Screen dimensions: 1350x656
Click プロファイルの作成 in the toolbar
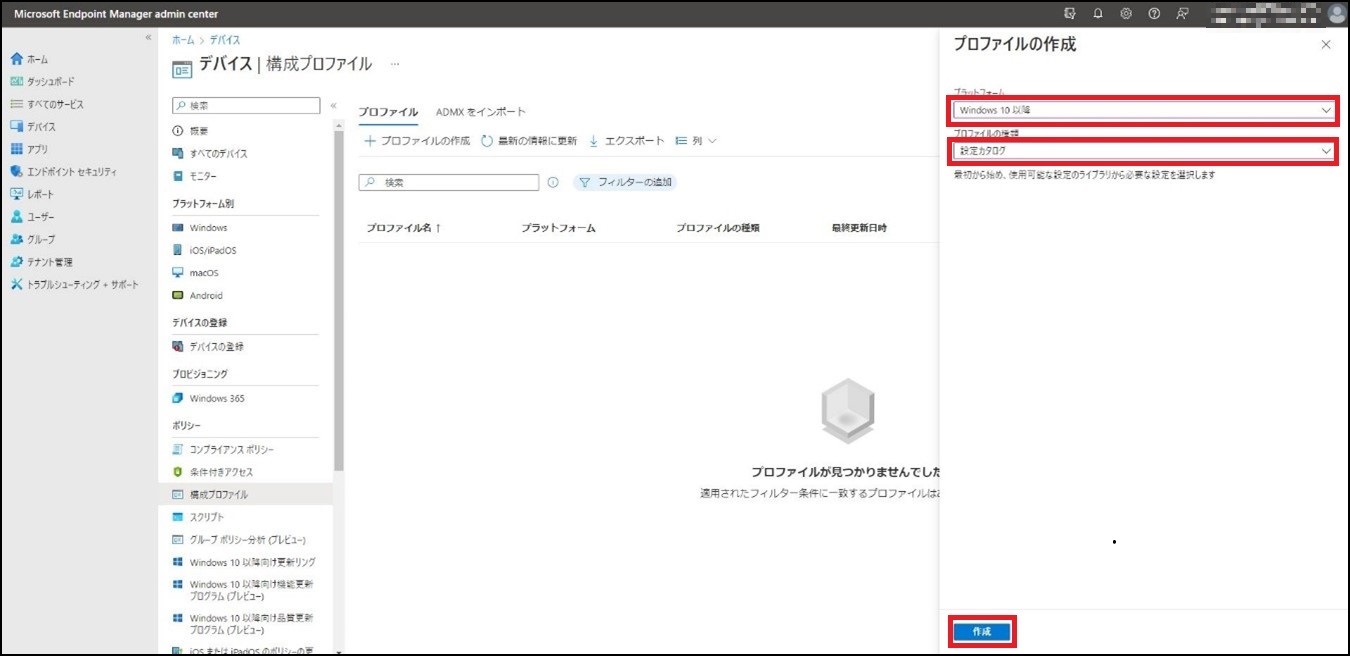point(417,141)
